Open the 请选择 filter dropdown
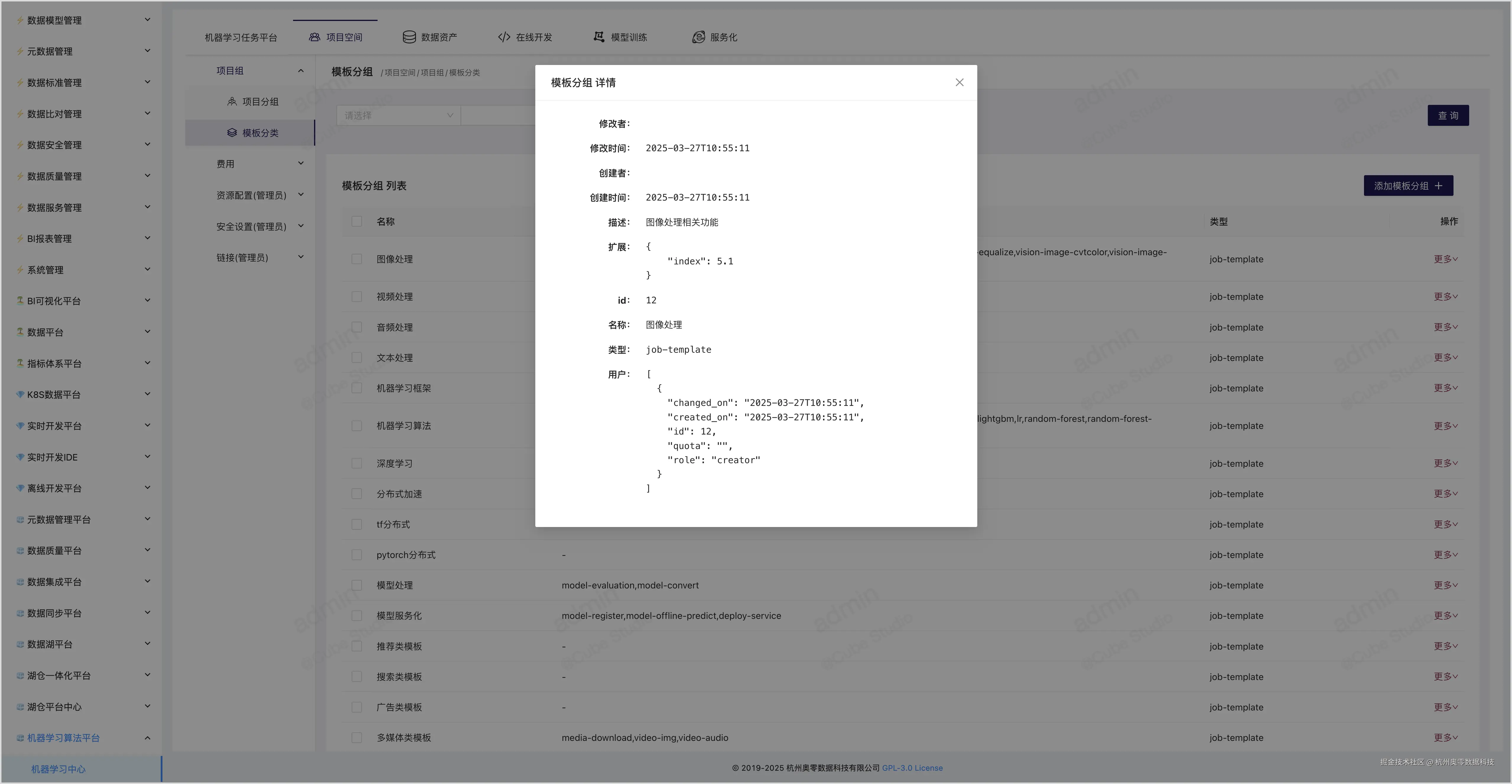 pyautogui.click(x=399, y=116)
